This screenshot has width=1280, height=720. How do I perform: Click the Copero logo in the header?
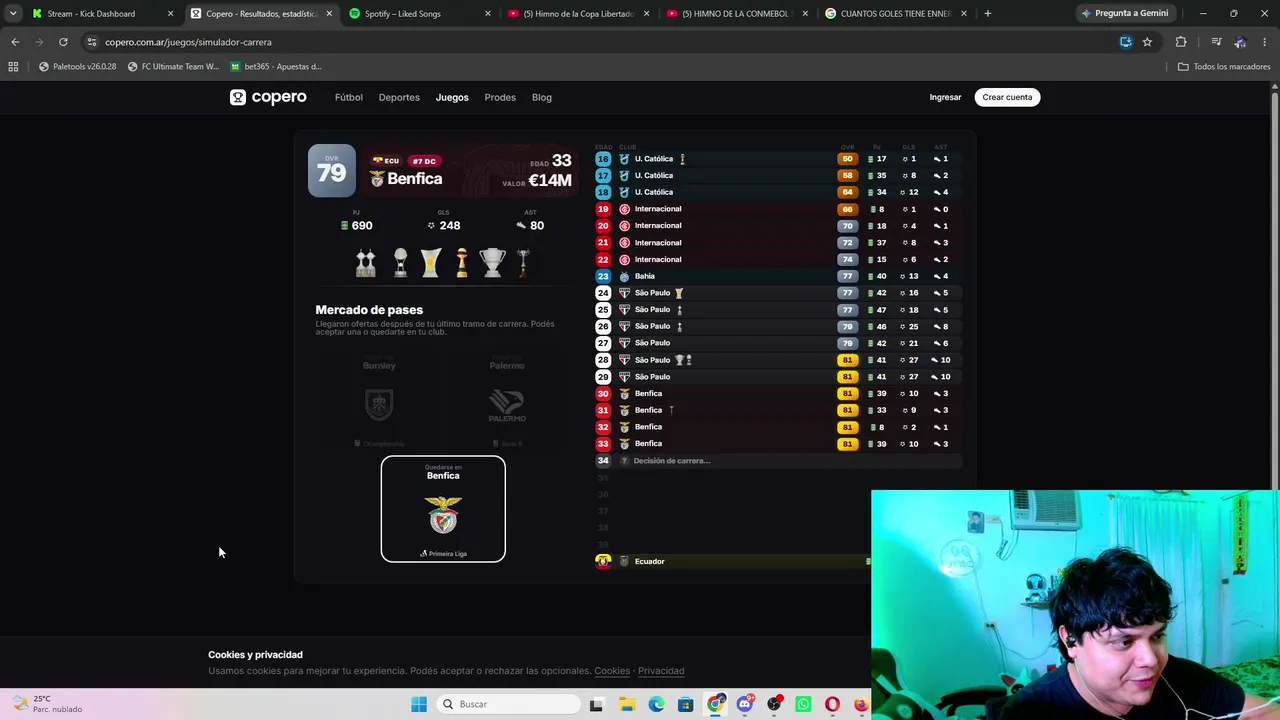[268, 97]
